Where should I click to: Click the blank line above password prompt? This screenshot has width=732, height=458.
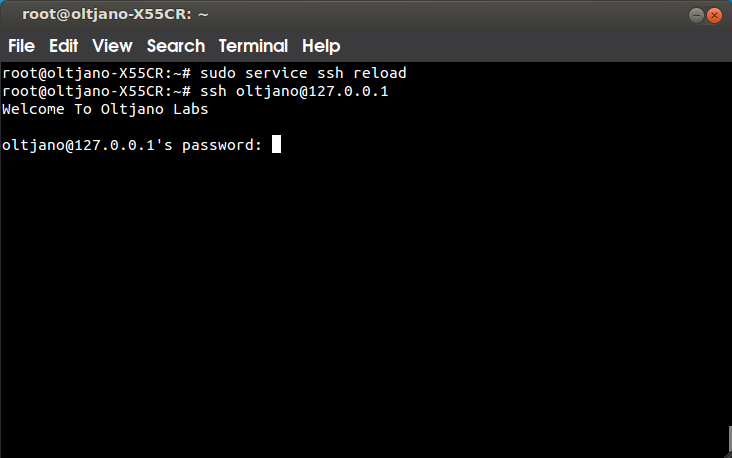(364, 127)
